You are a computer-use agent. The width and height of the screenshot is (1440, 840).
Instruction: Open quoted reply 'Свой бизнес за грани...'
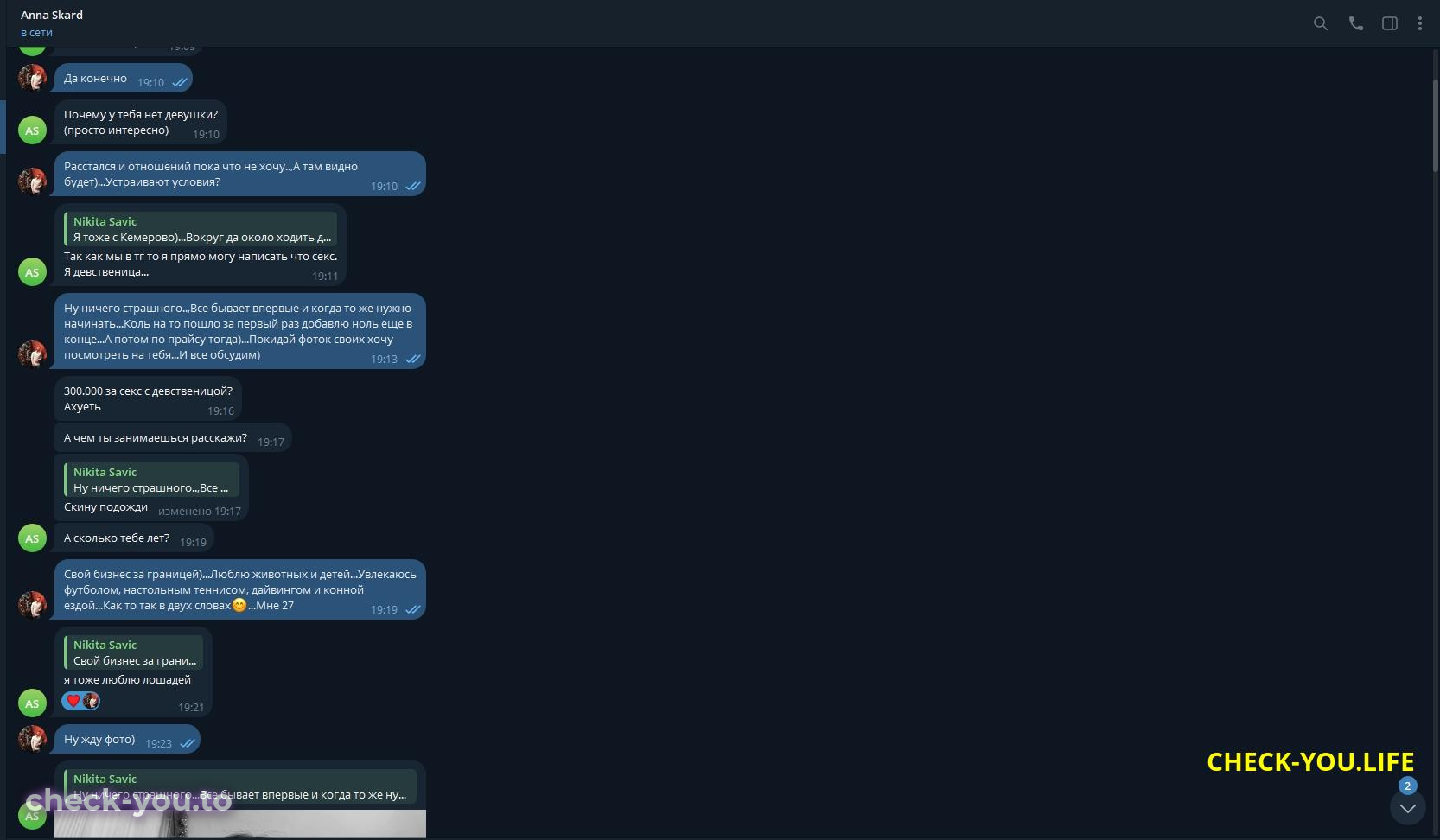[x=133, y=652]
